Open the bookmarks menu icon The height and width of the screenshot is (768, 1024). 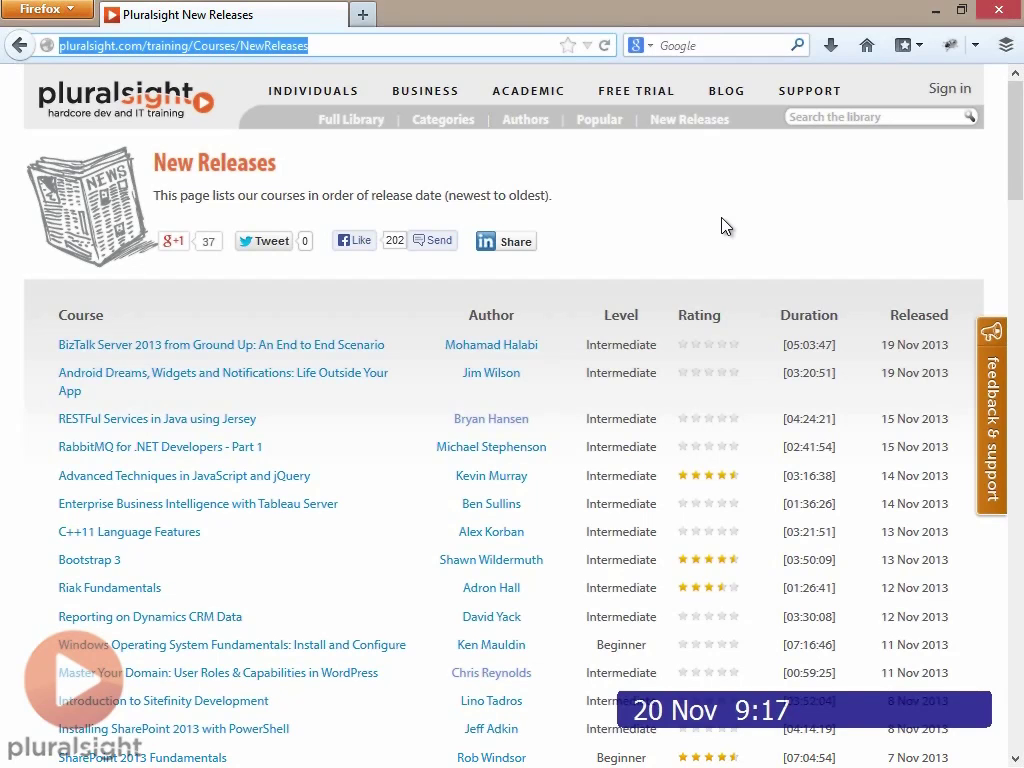[x=903, y=45]
